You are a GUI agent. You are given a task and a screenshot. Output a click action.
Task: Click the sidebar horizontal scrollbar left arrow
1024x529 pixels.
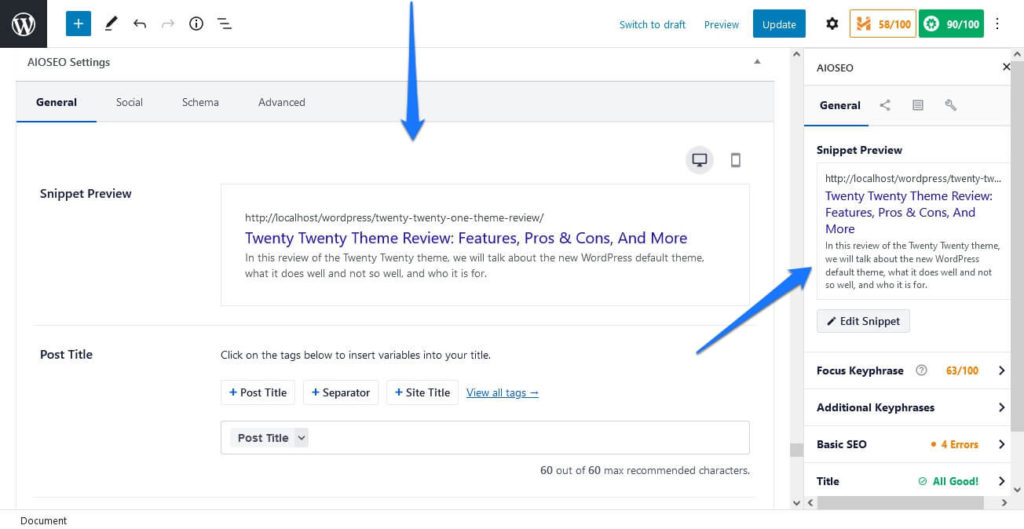pos(810,503)
